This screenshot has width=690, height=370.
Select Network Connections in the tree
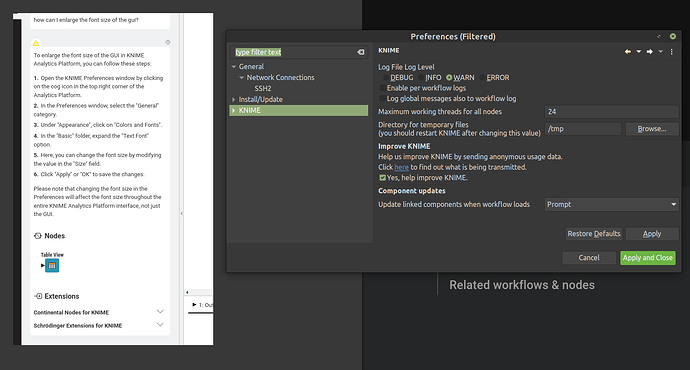(x=280, y=77)
